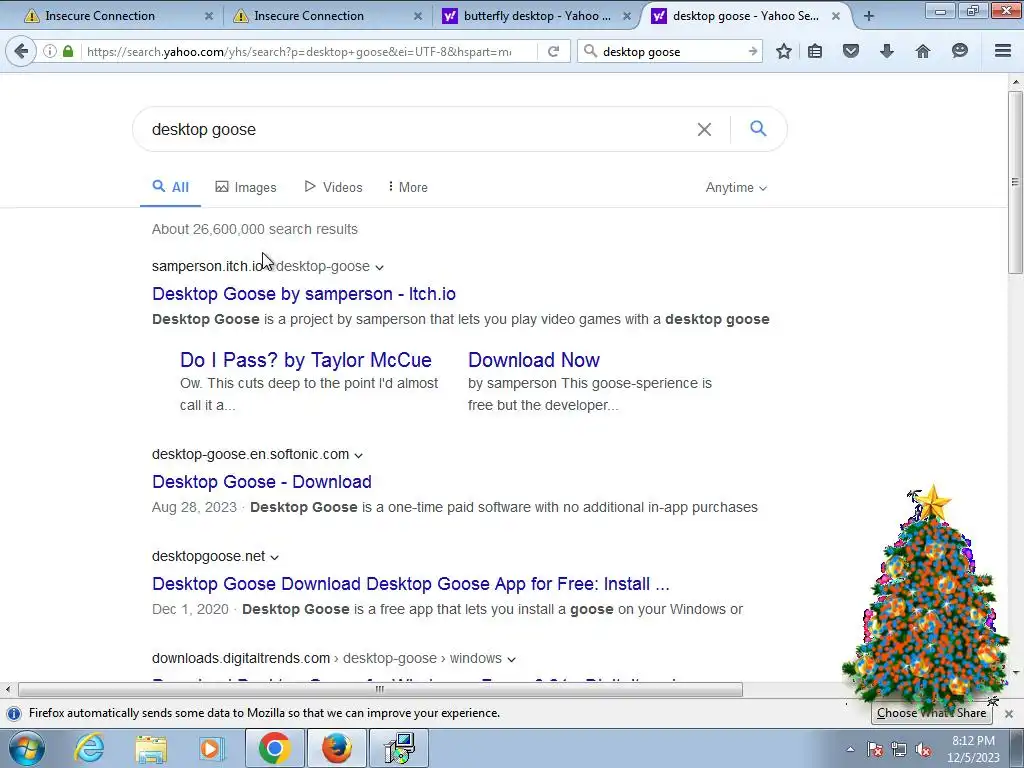The height and width of the screenshot is (768, 1024).
Task: Expand downloads.digitaltrends.com result chevron
Action: point(511,659)
